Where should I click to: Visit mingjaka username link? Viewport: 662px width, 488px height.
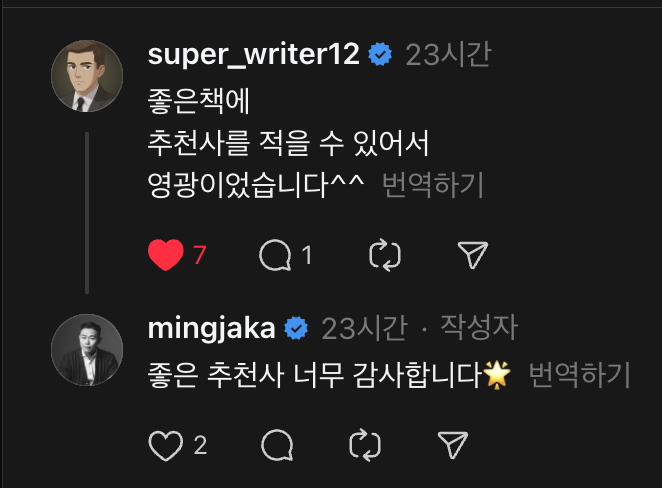(x=211, y=327)
